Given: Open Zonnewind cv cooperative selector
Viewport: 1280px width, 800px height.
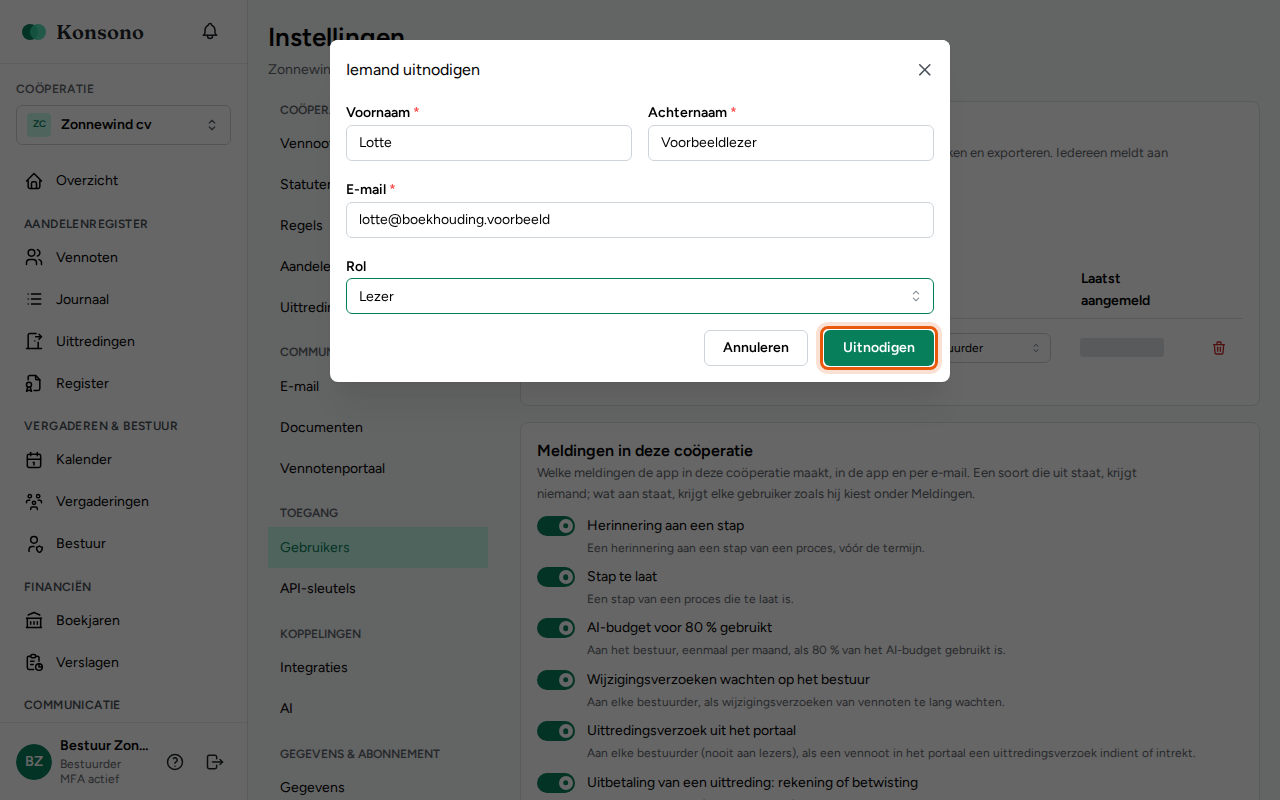Looking at the screenshot, I should coord(123,125).
